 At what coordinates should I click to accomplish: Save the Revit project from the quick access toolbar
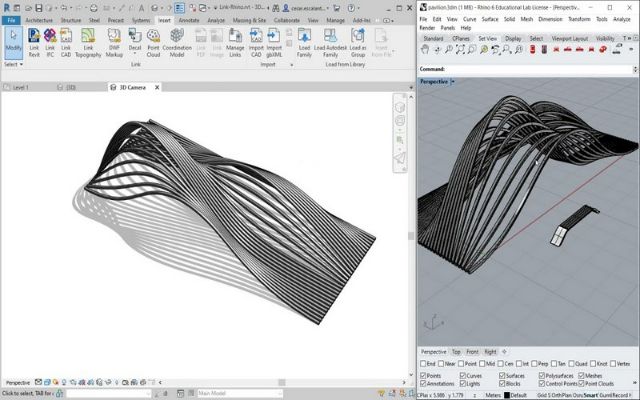tap(38, 8)
